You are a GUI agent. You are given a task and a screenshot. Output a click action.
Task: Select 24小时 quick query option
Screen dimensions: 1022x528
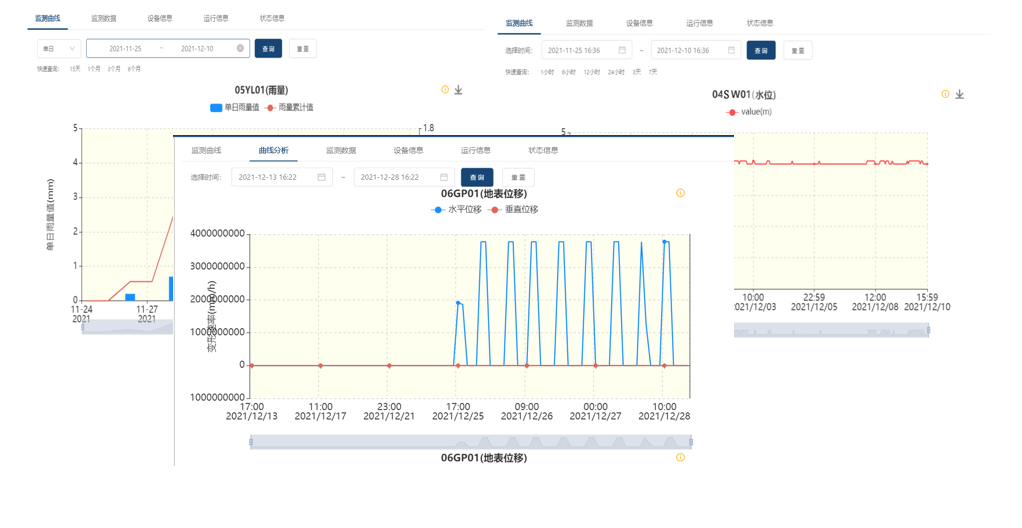(x=616, y=72)
